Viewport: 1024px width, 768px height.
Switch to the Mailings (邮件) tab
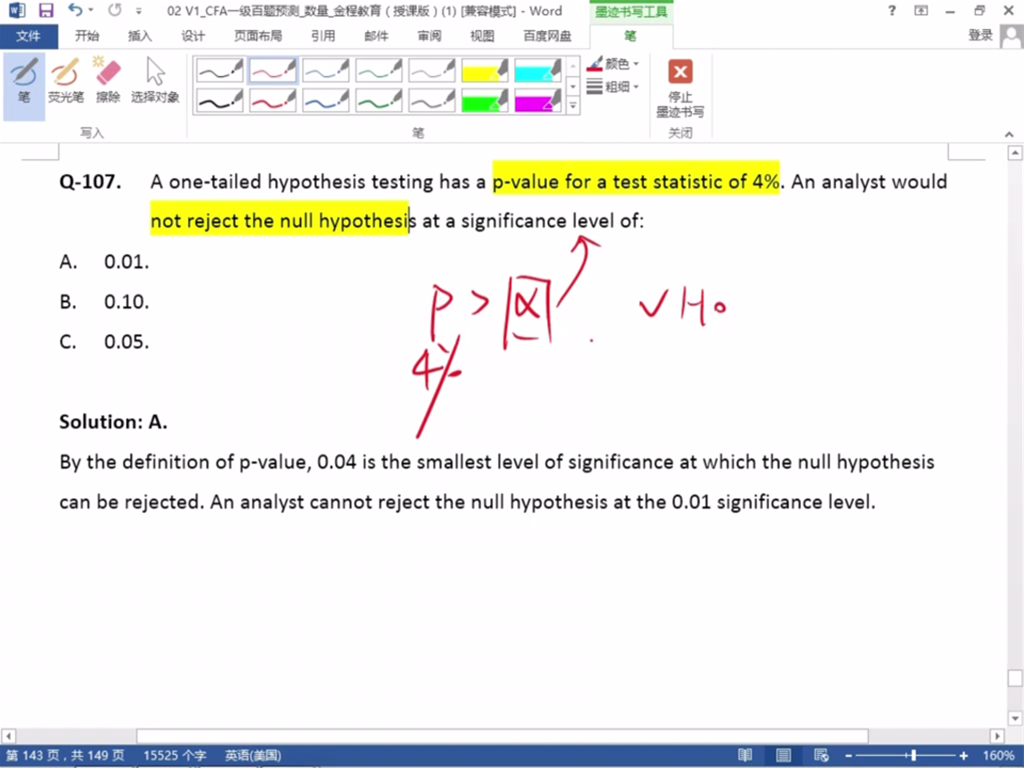tap(376, 36)
